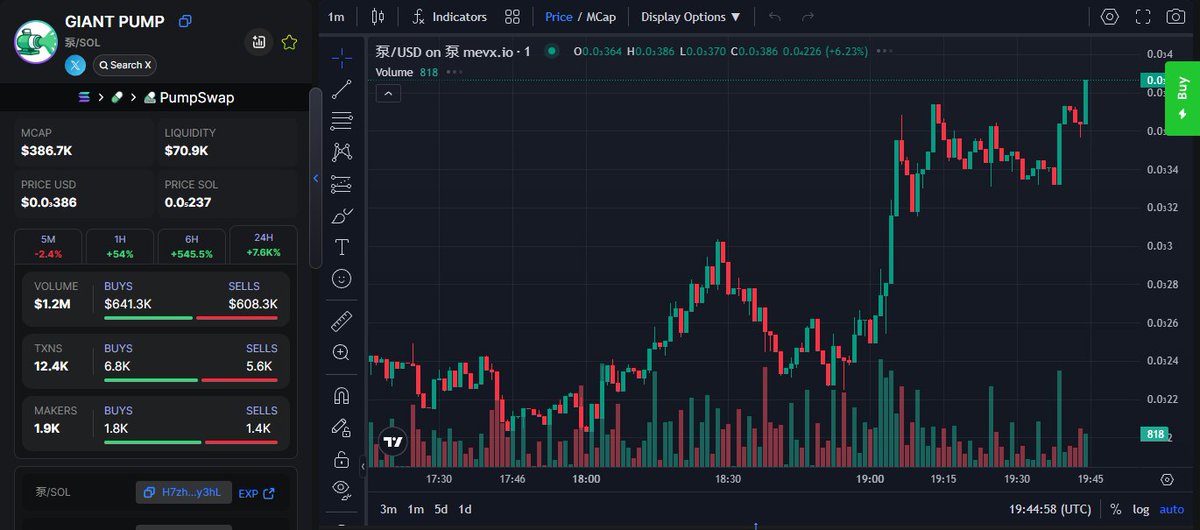1200x530 pixels.
Task: Select the 1H timeframe stats tab
Action: (120, 246)
